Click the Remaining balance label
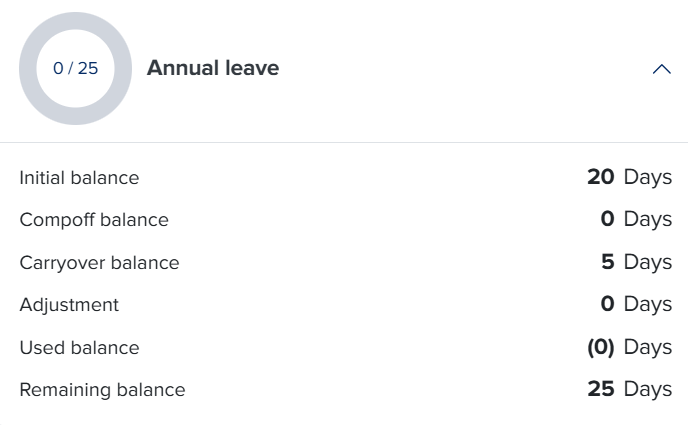 pyautogui.click(x=102, y=390)
